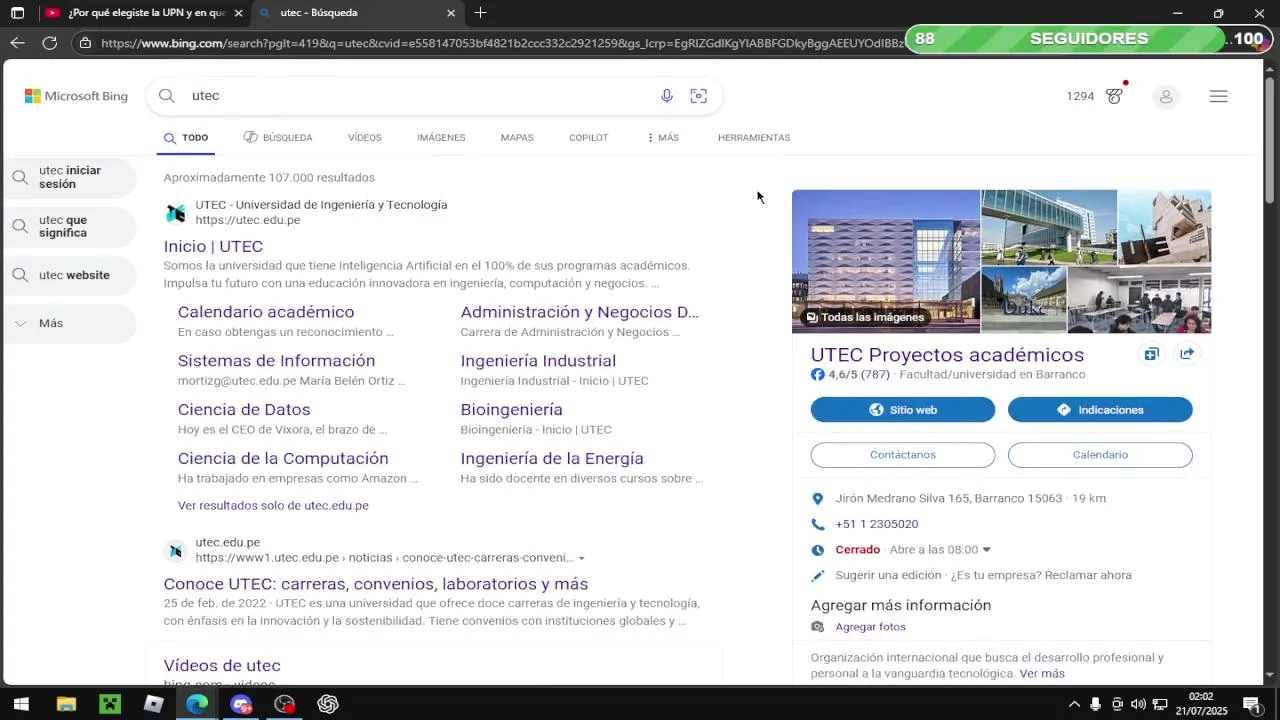Click the Contáctanos button
The image size is (1280, 720).
click(902, 455)
